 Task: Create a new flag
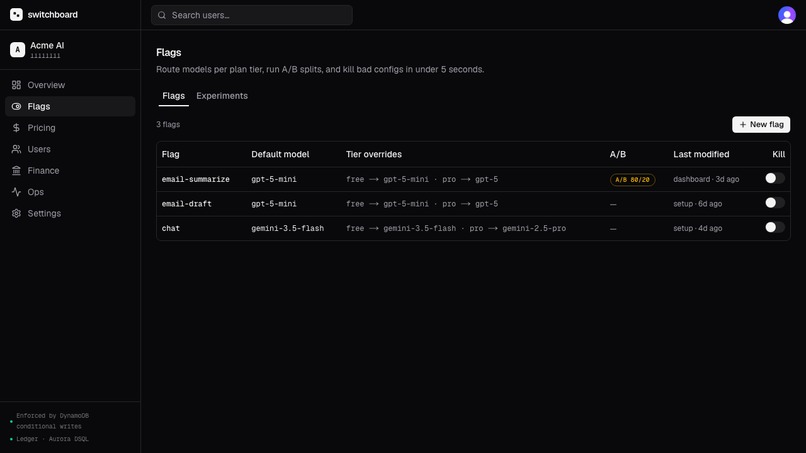pos(761,124)
